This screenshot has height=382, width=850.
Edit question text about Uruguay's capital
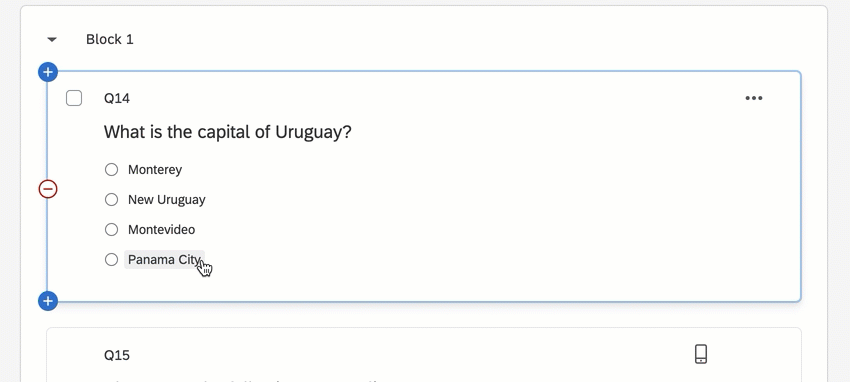click(228, 132)
